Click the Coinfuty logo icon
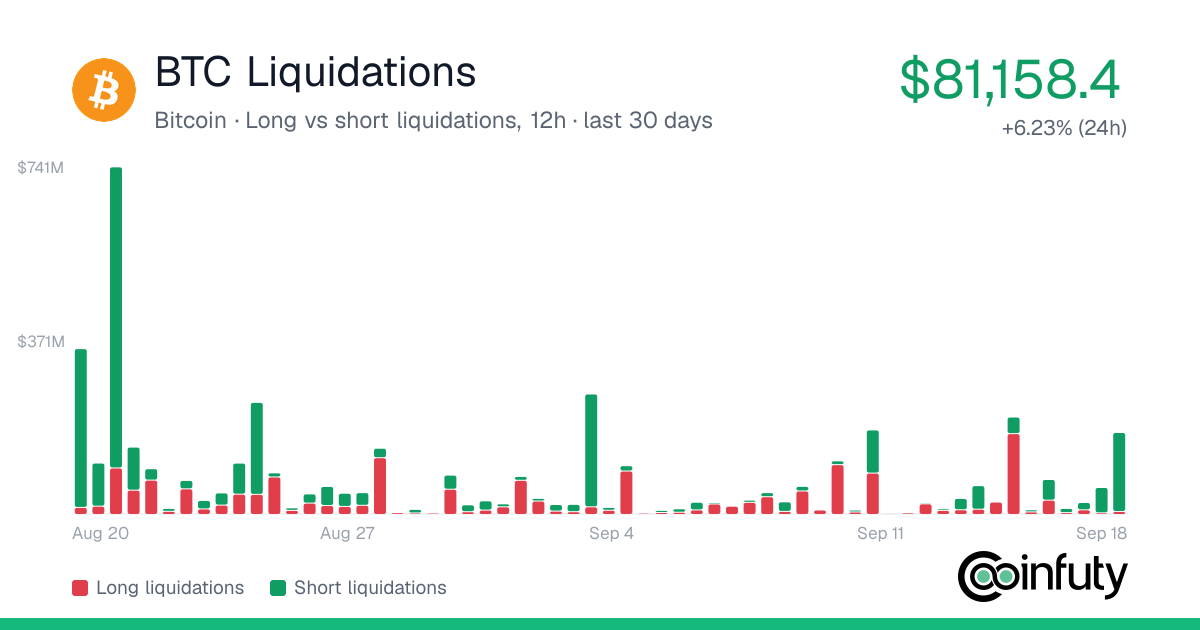Viewport: 1200px width, 630px height. [x=1043, y=576]
